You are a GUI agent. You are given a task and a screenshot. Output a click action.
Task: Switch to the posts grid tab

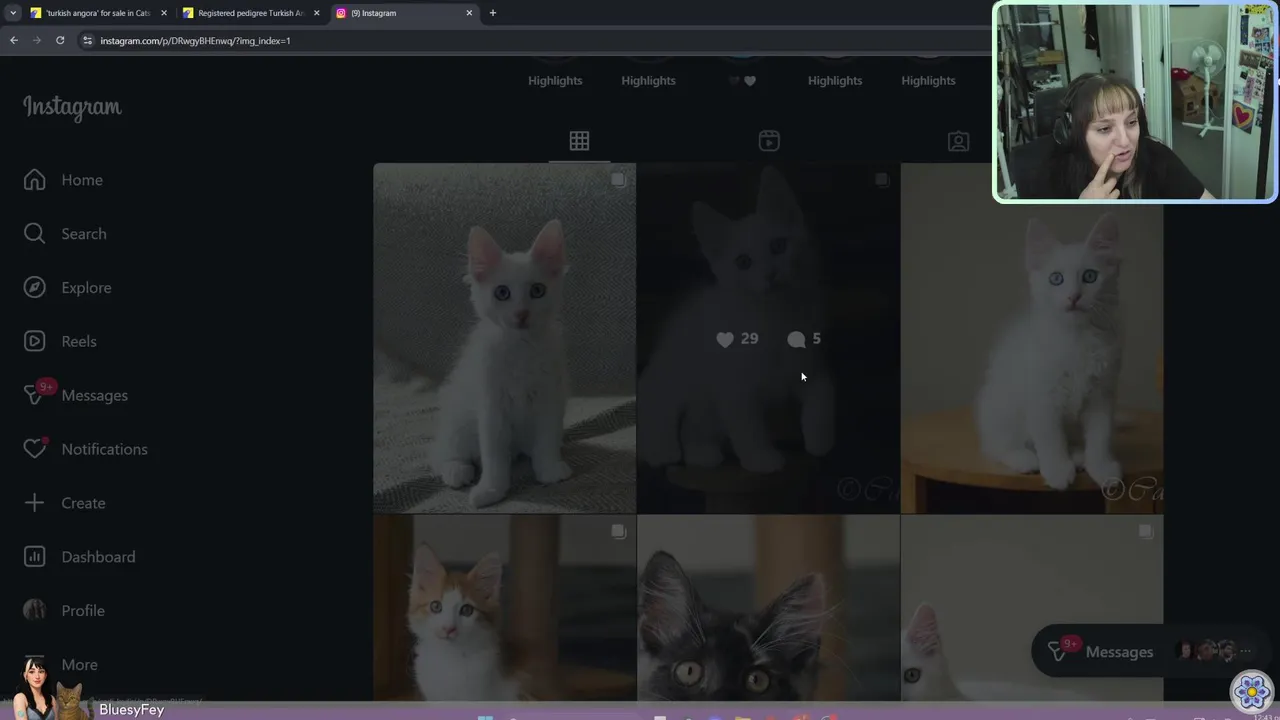tap(579, 141)
